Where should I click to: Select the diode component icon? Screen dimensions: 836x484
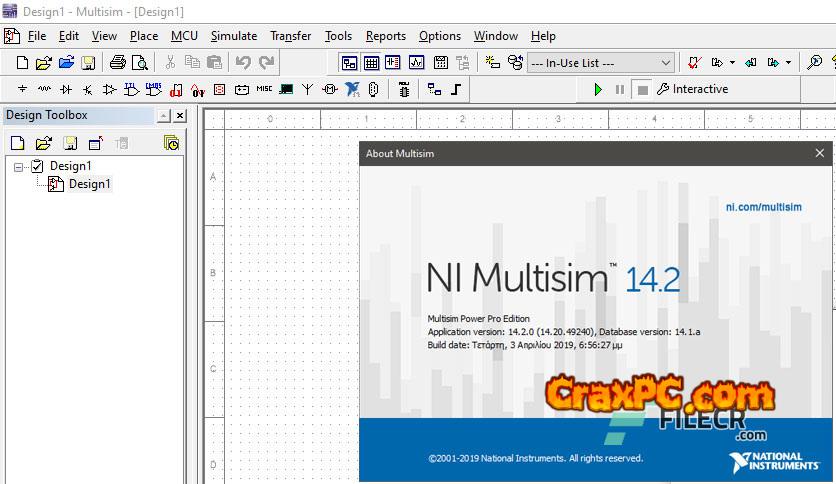66,90
